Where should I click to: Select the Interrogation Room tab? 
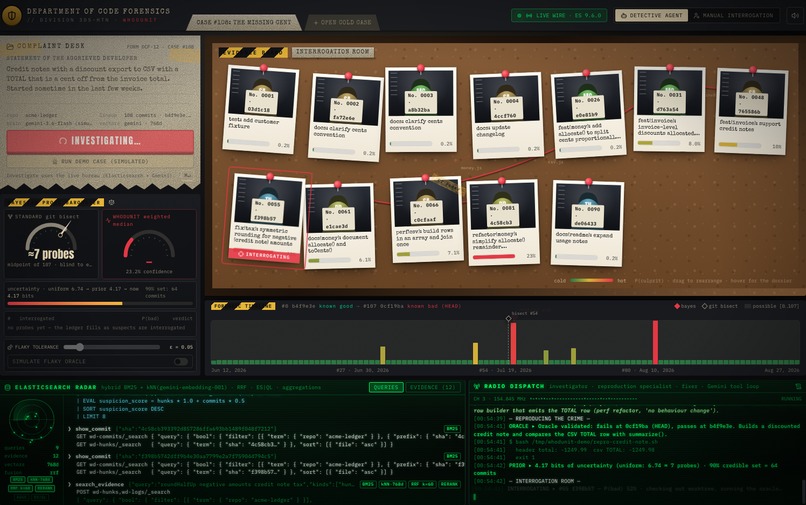click(333, 51)
